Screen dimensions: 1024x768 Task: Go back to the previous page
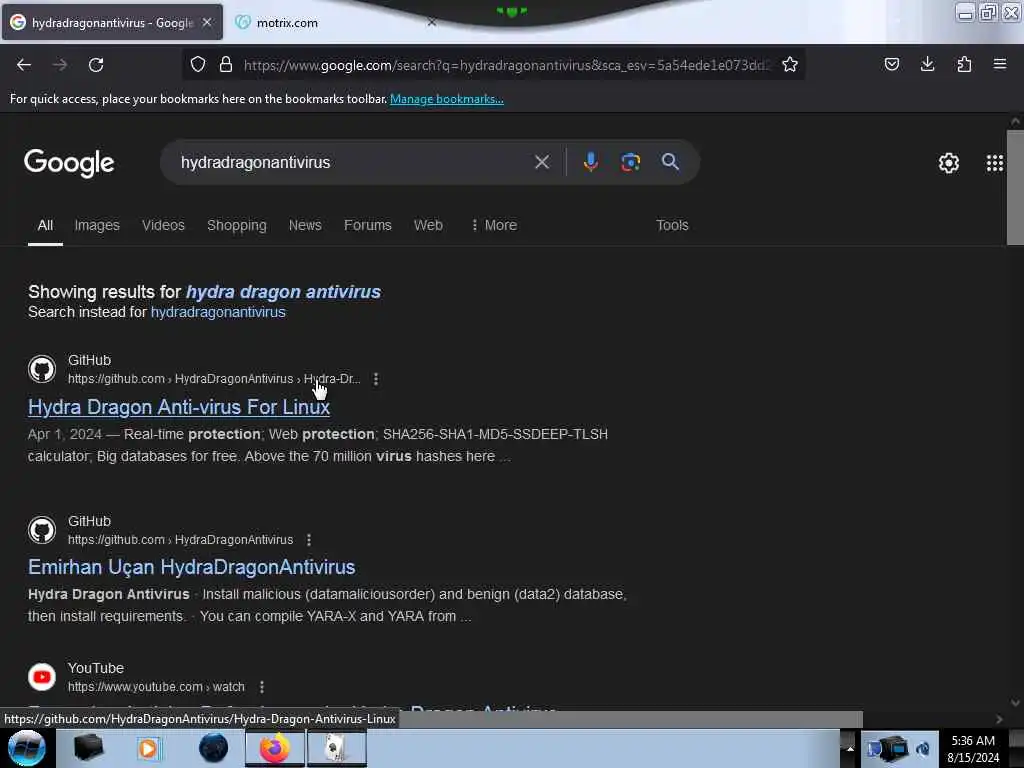click(24, 65)
